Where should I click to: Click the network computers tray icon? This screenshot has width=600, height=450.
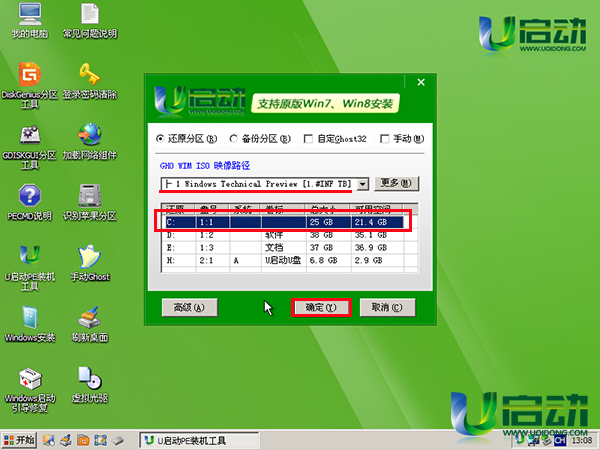[533, 441]
